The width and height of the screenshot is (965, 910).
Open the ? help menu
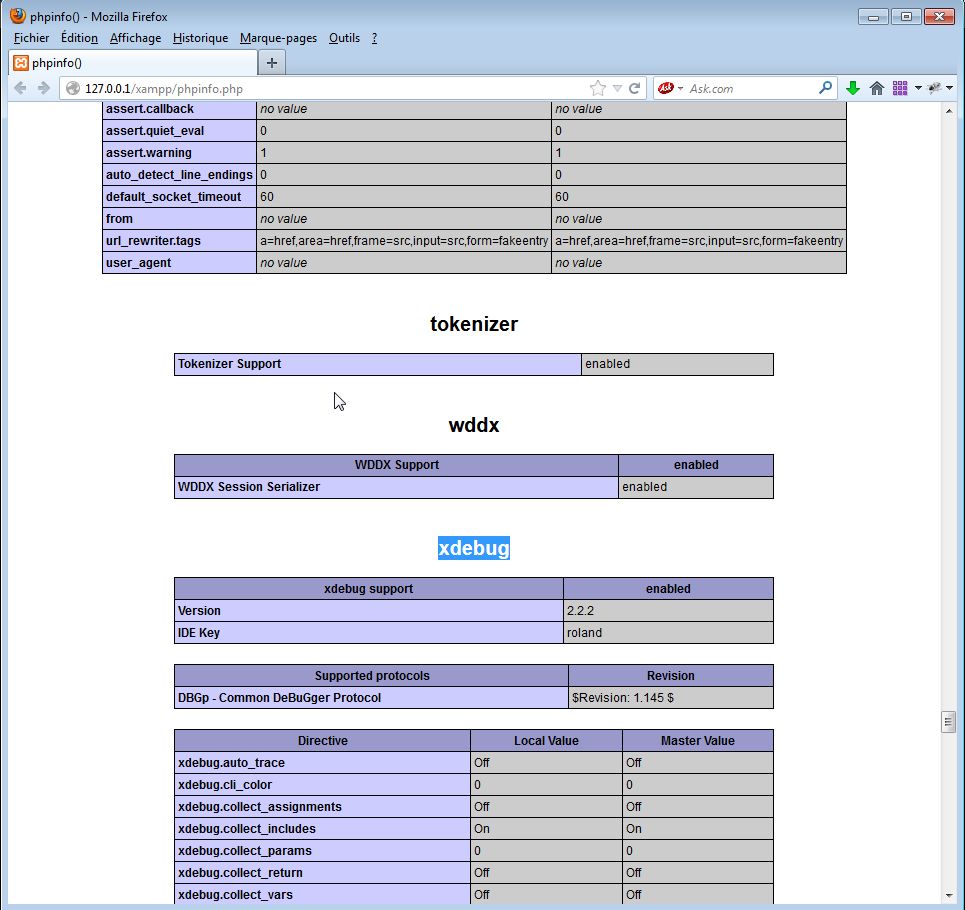click(374, 38)
